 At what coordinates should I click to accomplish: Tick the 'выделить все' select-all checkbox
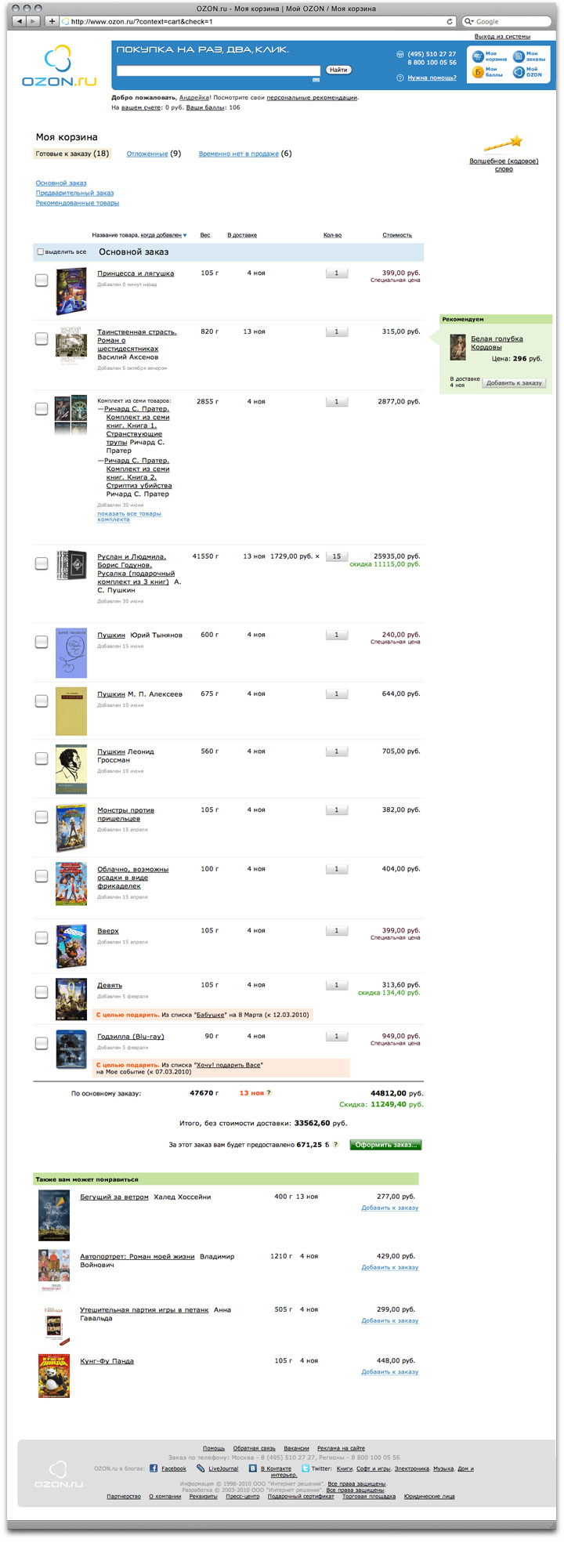click(x=41, y=252)
